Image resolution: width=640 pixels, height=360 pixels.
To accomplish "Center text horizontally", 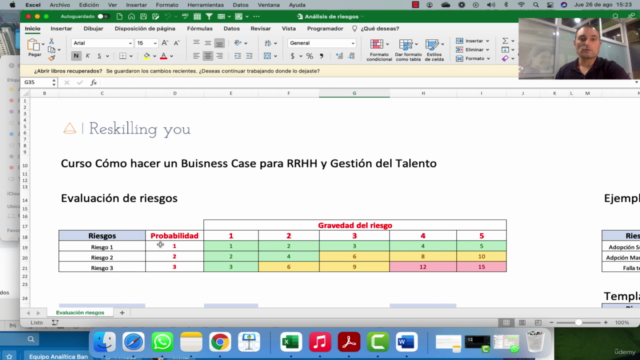I will click(208, 56).
